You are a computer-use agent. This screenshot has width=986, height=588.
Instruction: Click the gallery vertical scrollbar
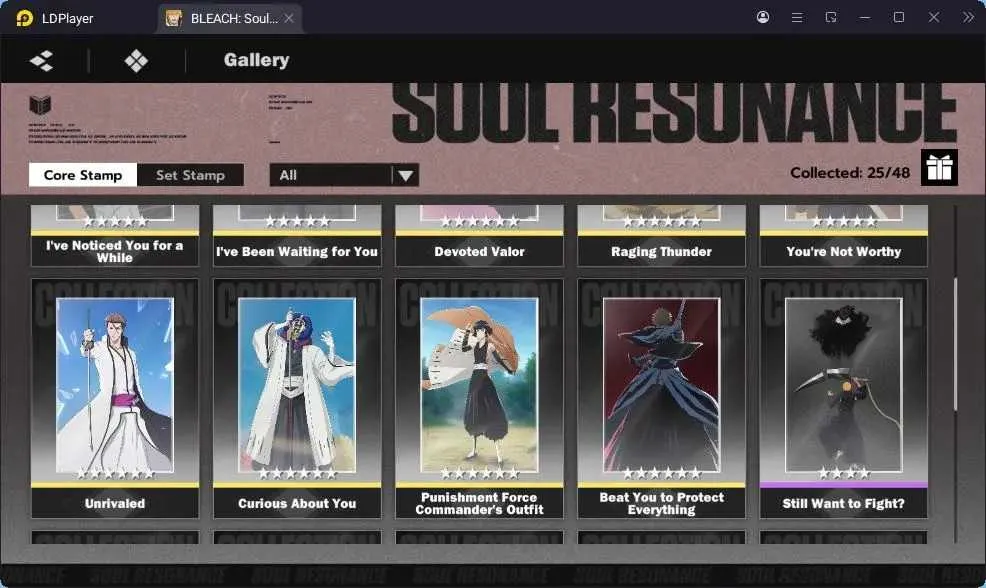956,344
